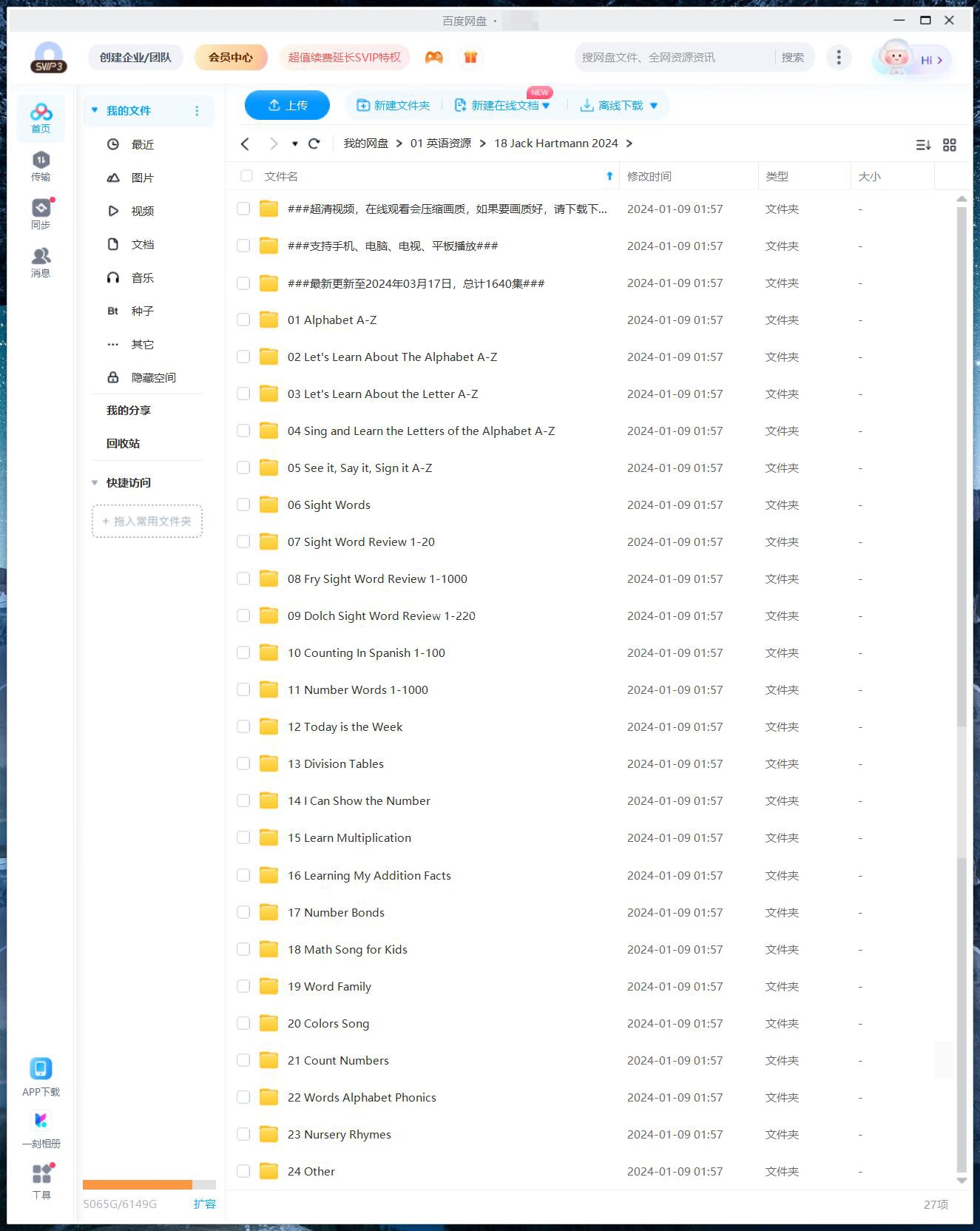Open the 同步 sync sidebar icon
This screenshot has height=1231, width=980.
(x=41, y=214)
